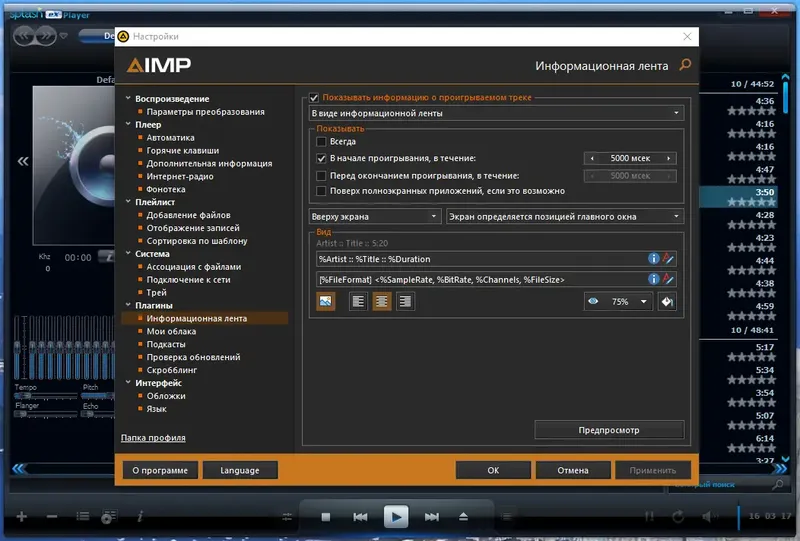
Task: Skip to previous track in the player
Action: click(360, 517)
